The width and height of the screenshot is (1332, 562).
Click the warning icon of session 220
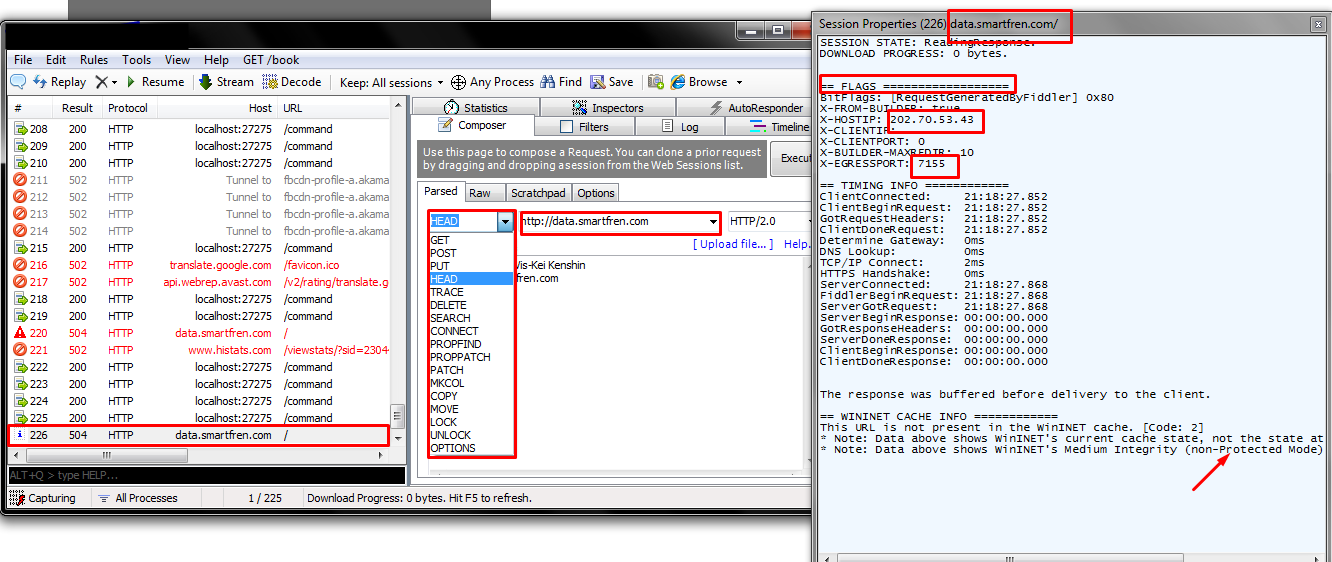pyautogui.click(x=19, y=333)
